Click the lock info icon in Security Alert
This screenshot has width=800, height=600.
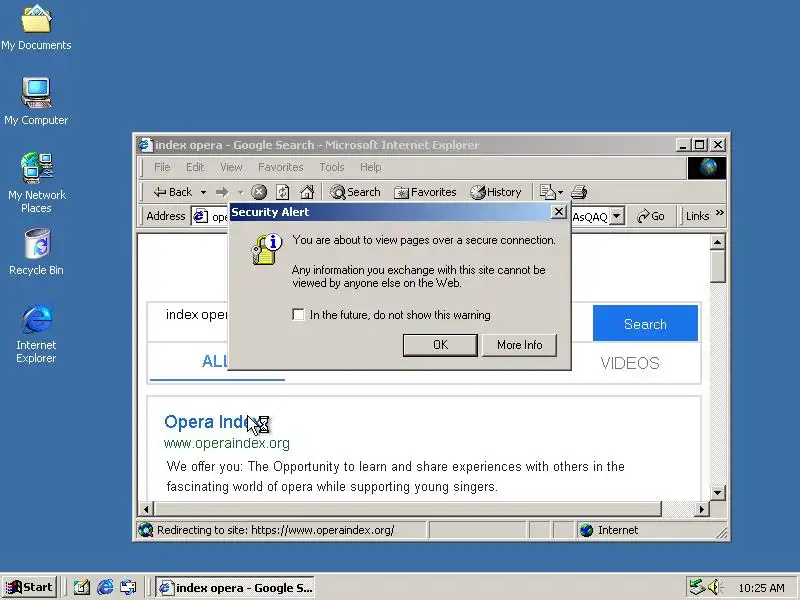pyautogui.click(x=266, y=249)
